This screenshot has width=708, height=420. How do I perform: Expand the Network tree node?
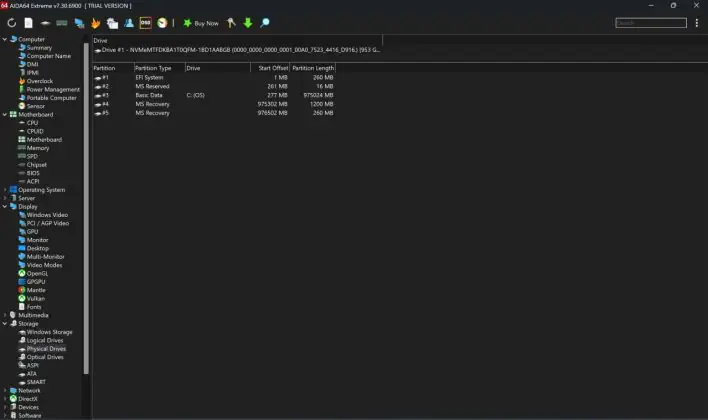(x=5, y=390)
